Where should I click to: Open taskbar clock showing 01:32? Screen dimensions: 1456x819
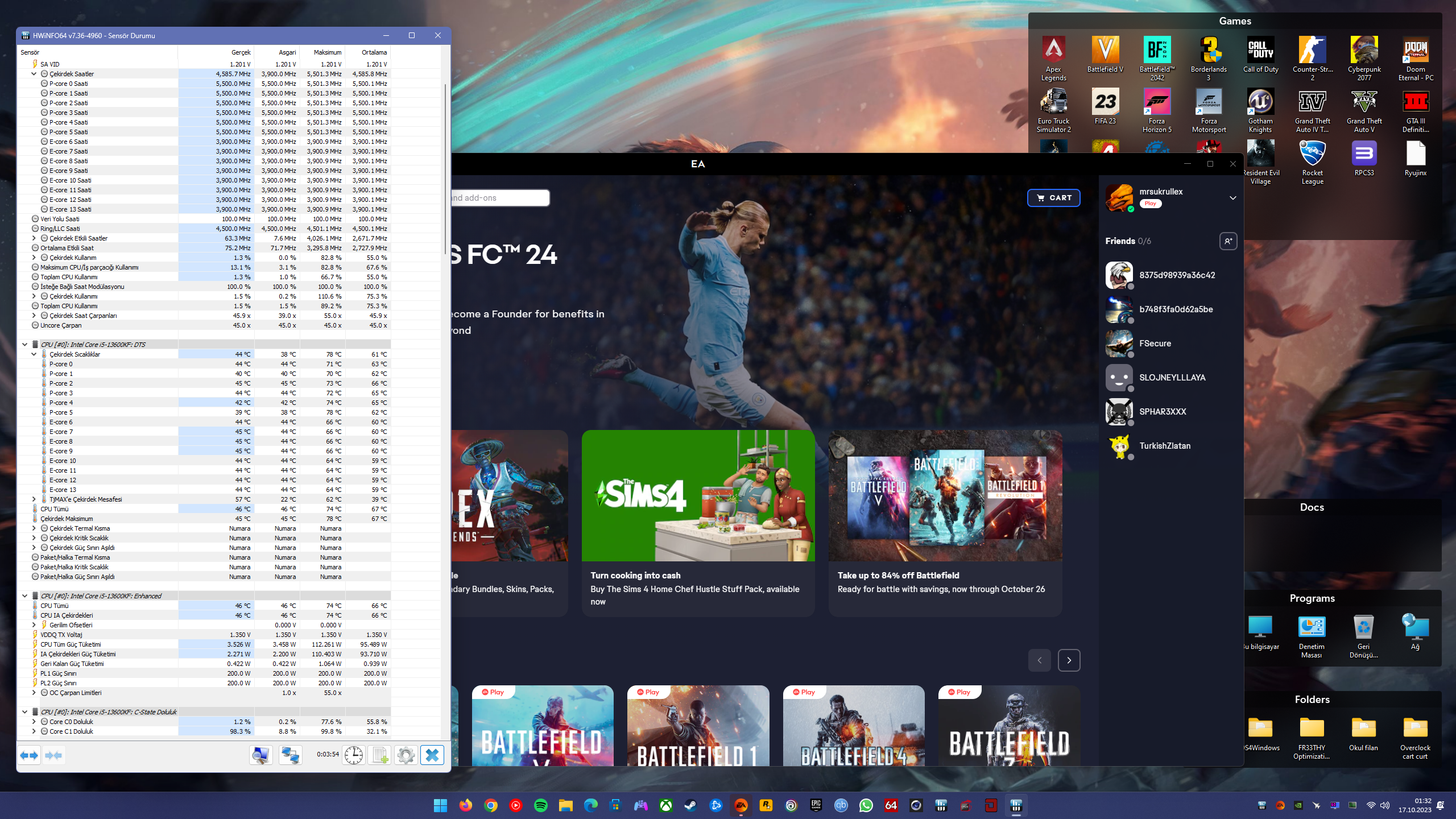[1414, 805]
